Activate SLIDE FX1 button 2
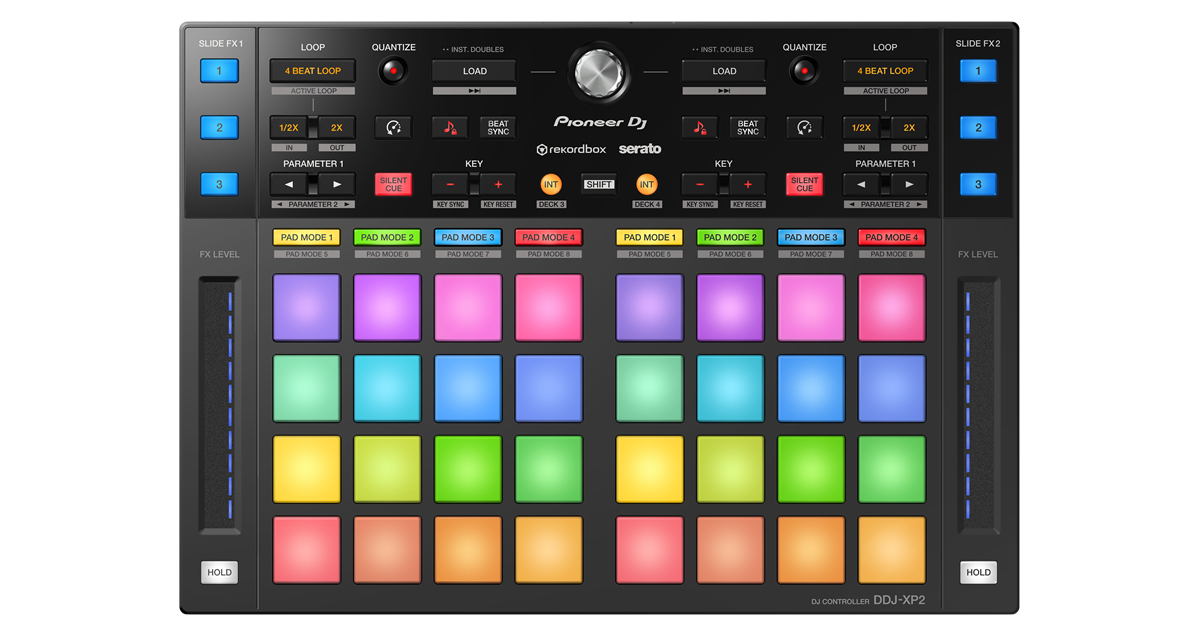1200x630 pixels. pyautogui.click(x=220, y=127)
